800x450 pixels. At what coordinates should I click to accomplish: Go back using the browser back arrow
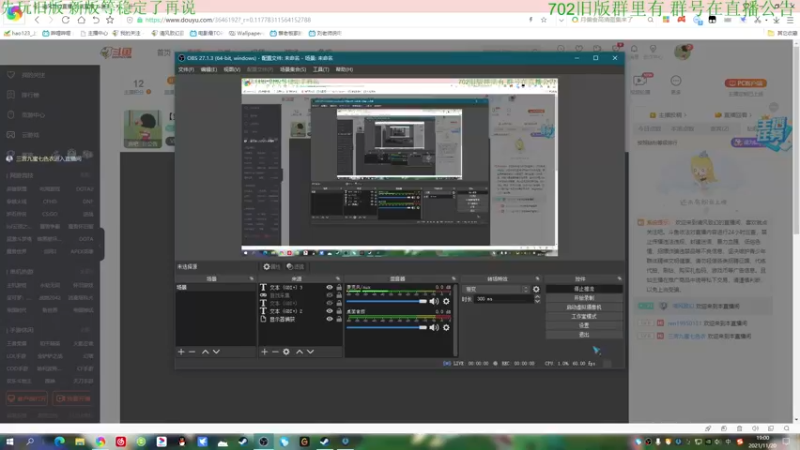pos(37,20)
